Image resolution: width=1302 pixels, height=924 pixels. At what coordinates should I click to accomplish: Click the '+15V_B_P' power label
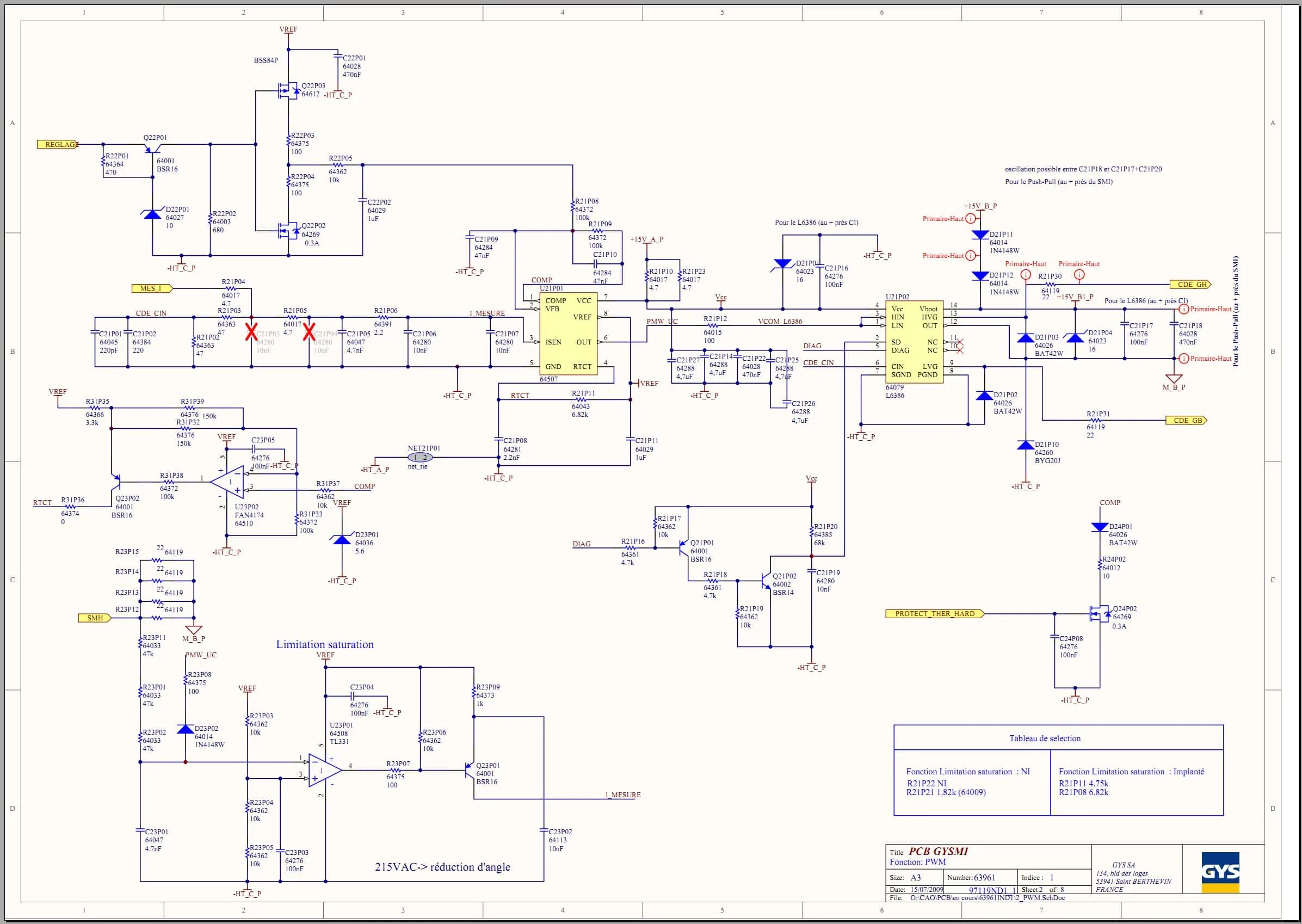(980, 207)
